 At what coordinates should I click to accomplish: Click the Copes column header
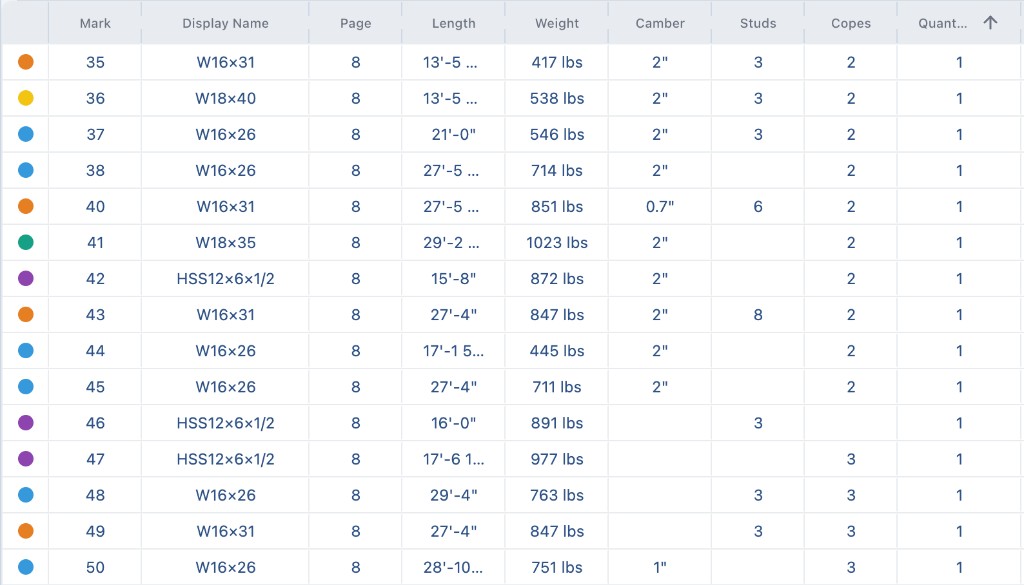pos(851,24)
